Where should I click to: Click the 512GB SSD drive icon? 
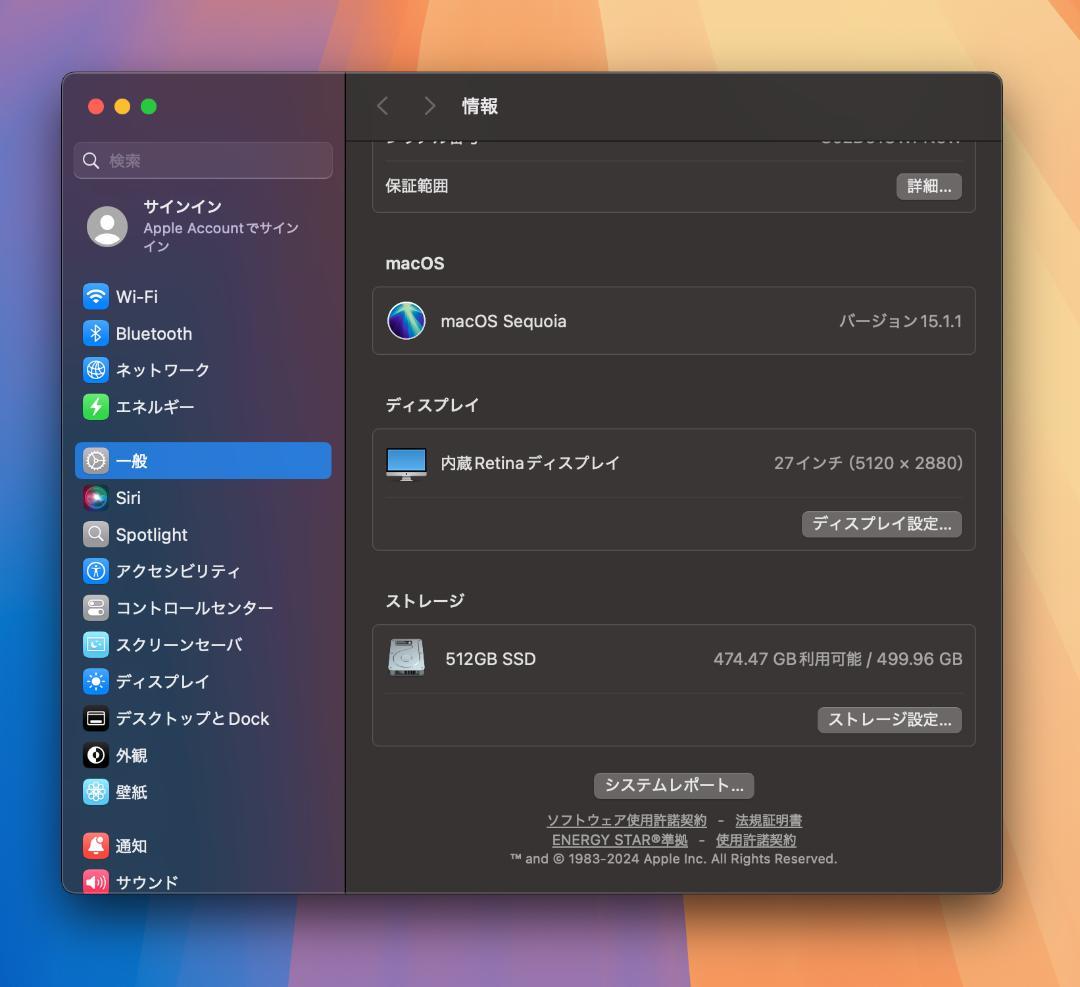406,658
